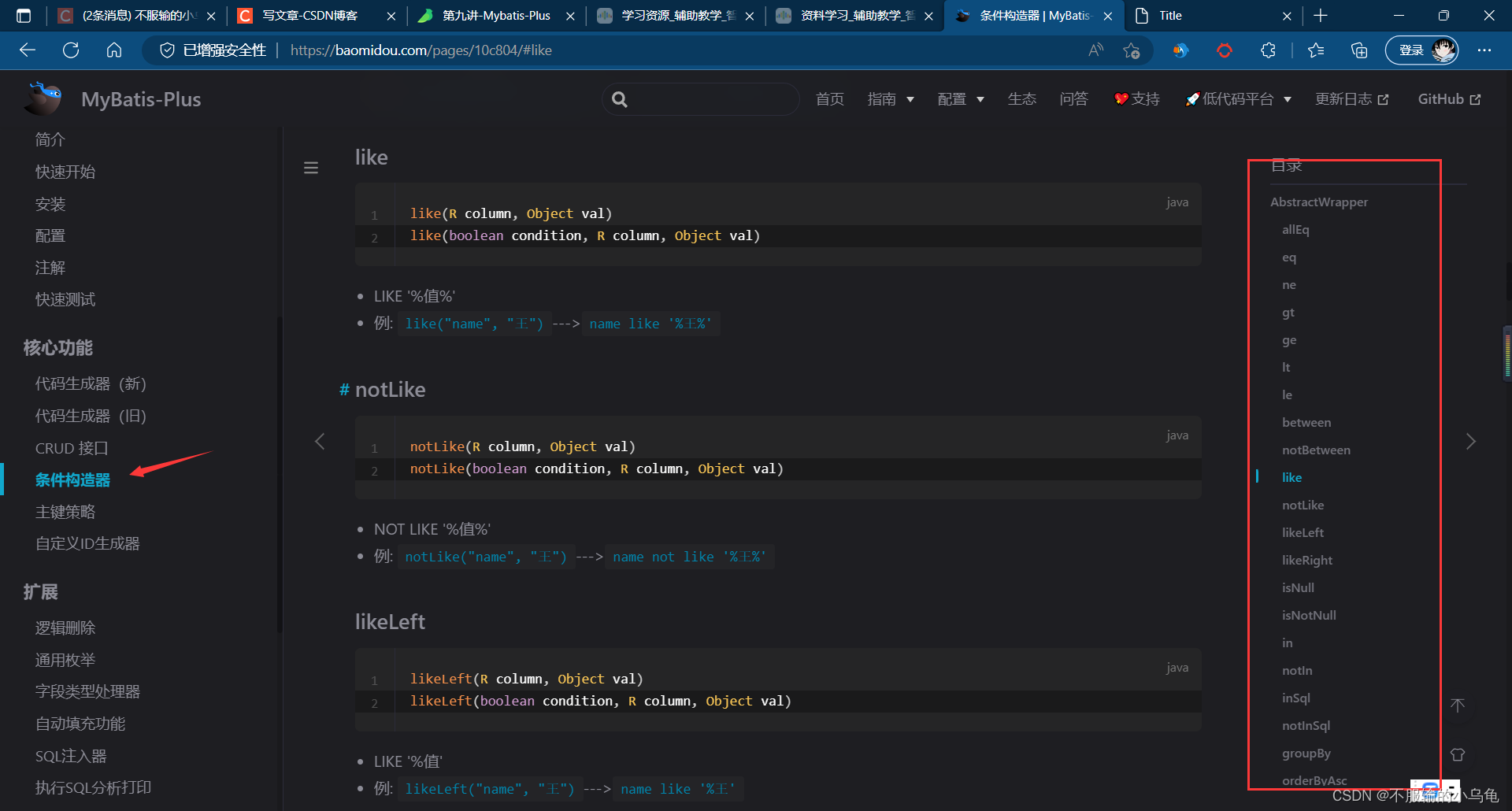The width and height of the screenshot is (1512, 811).
Task: Open 主键策略 in the sidebar
Action: (x=65, y=512)
